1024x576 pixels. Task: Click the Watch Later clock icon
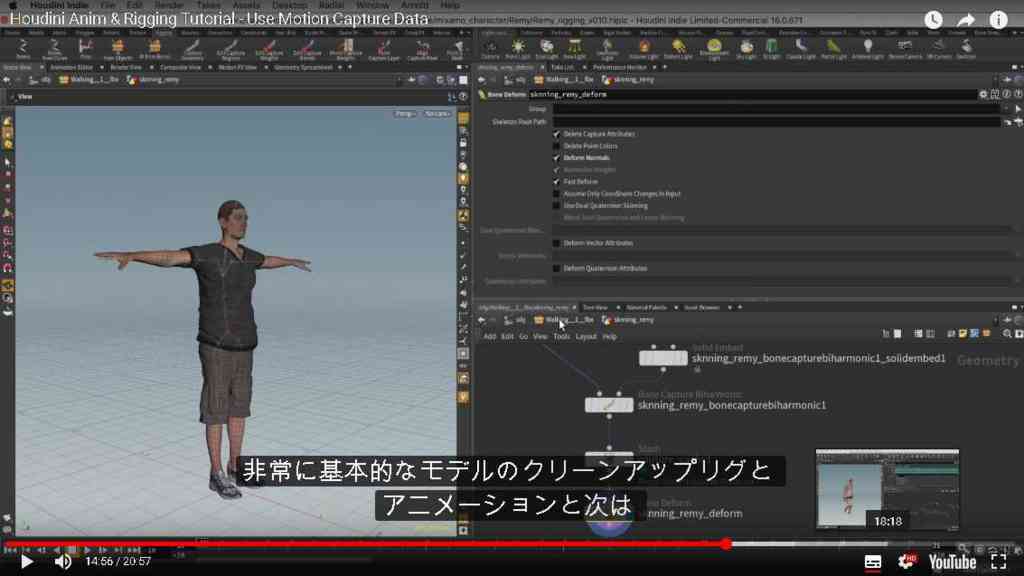[933, 20]
